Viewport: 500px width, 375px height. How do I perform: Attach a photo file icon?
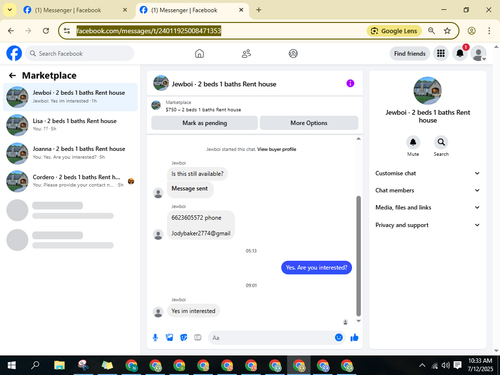(169, 338)
